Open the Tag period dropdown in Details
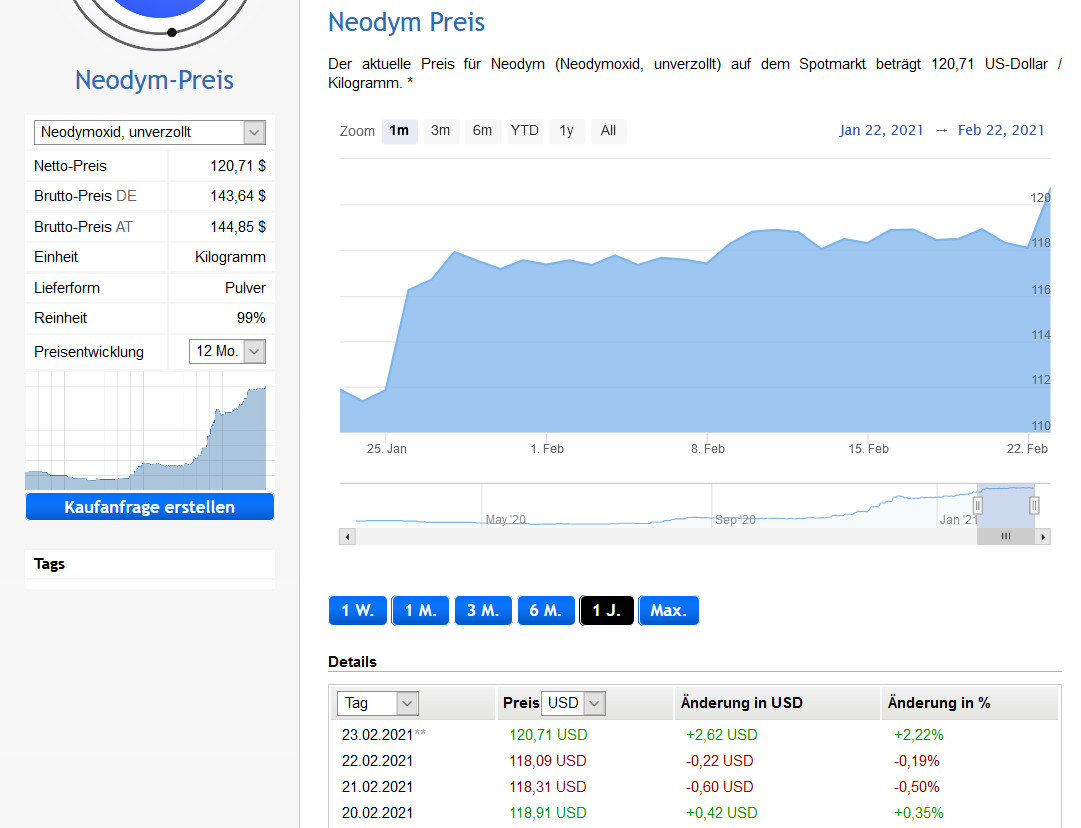This screenshot has height=828, width=1081. pos(378,703)
